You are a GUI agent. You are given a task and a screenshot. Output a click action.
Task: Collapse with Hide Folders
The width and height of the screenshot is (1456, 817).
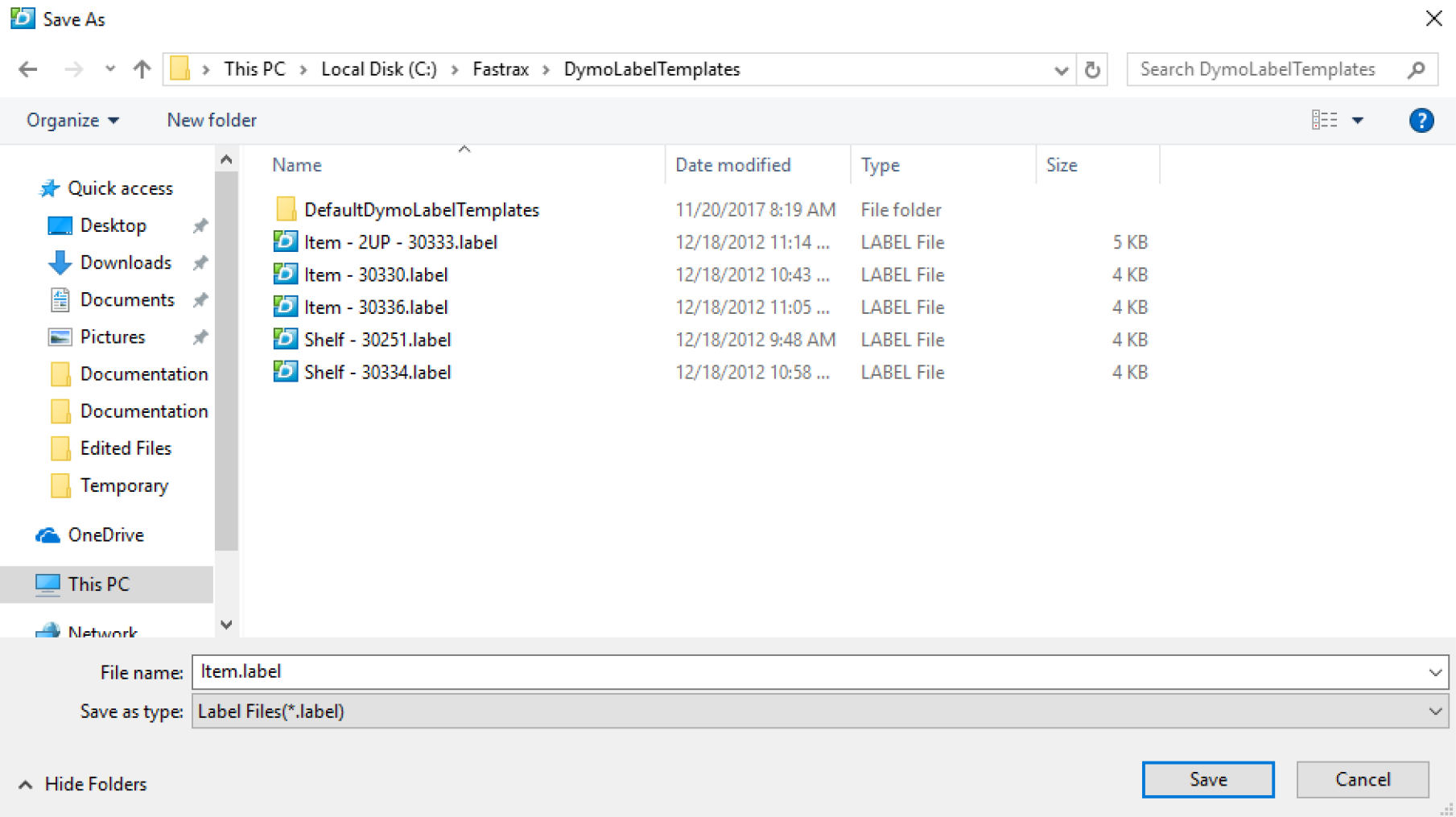[x=82, y=784]
